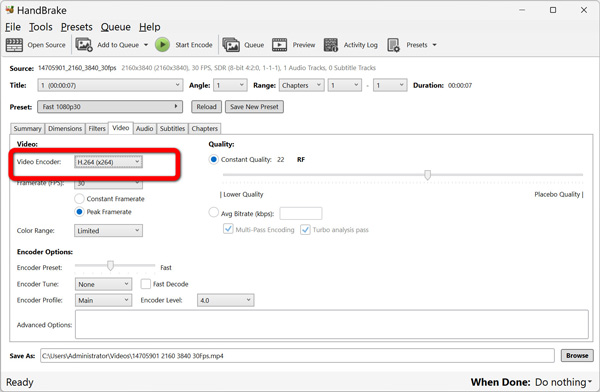Click the Activity Log label
This screenshot has height=392, width=600.
tap(360, 45)
